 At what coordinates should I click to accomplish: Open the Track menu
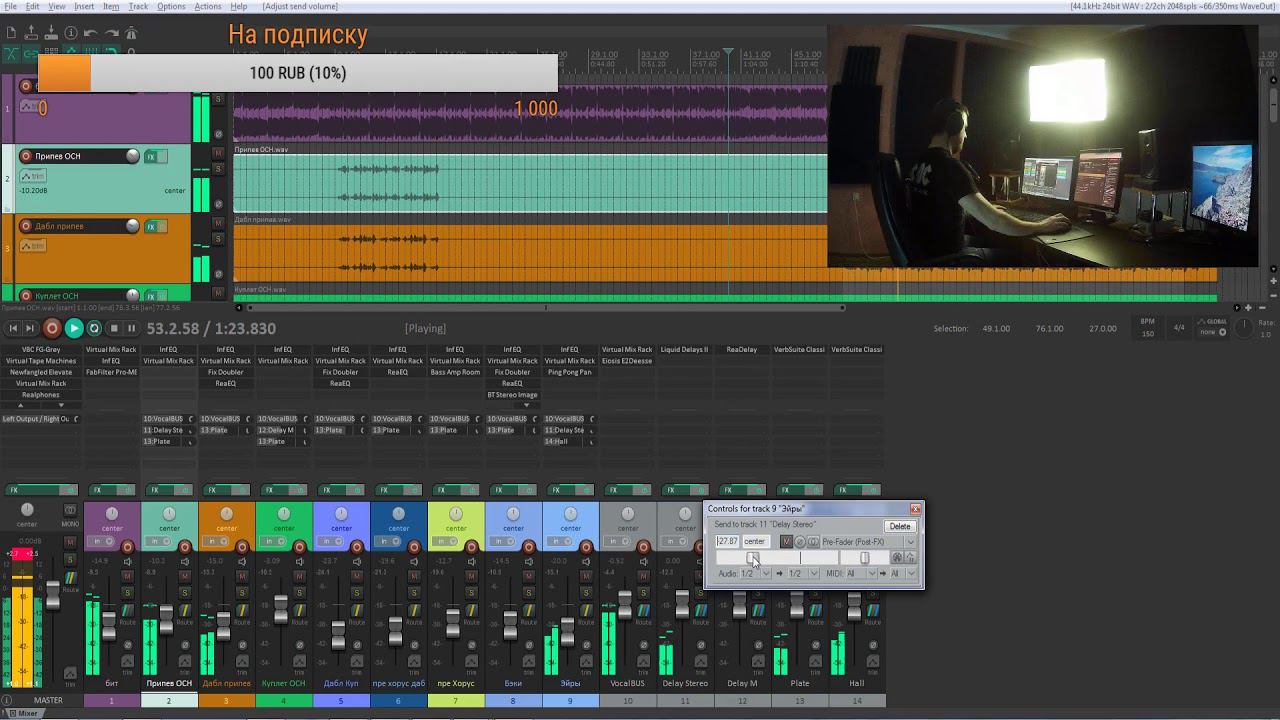138,6
